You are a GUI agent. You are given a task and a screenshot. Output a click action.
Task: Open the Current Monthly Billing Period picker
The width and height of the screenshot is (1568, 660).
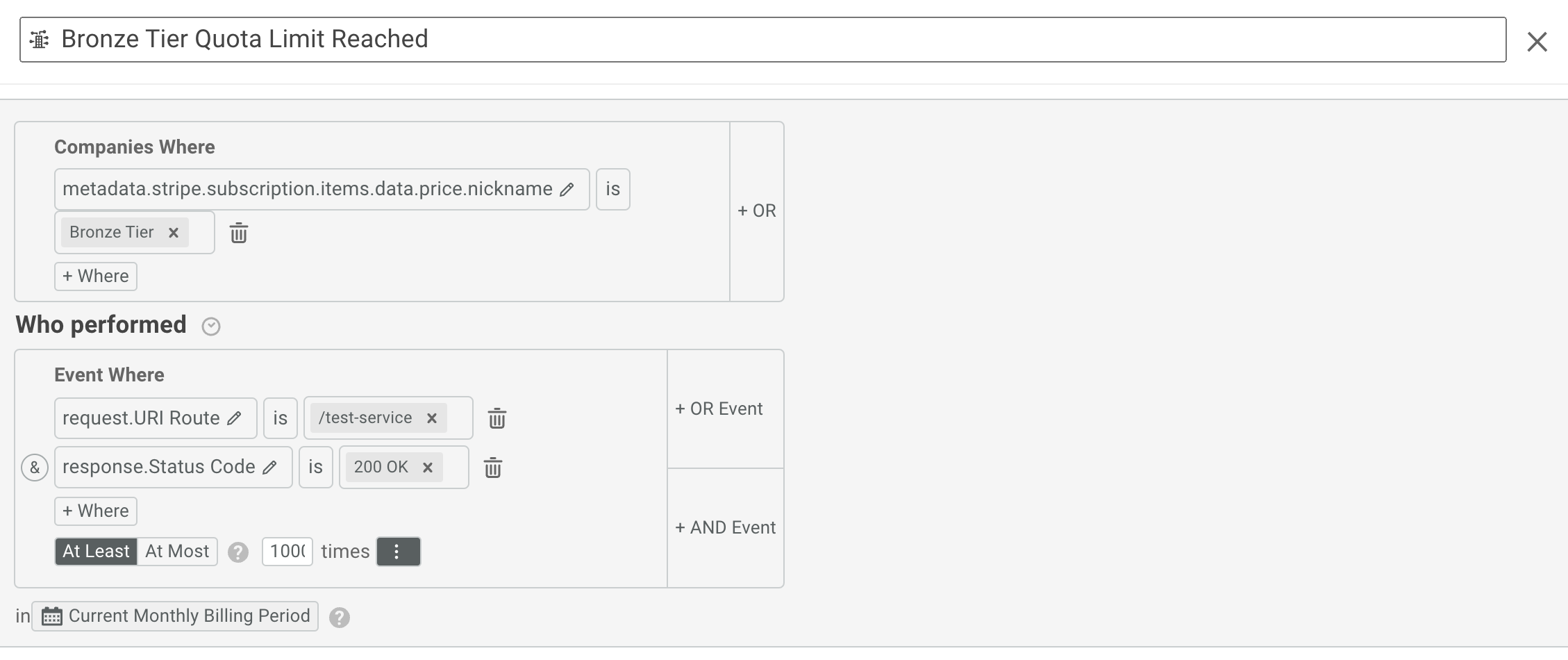176,616
